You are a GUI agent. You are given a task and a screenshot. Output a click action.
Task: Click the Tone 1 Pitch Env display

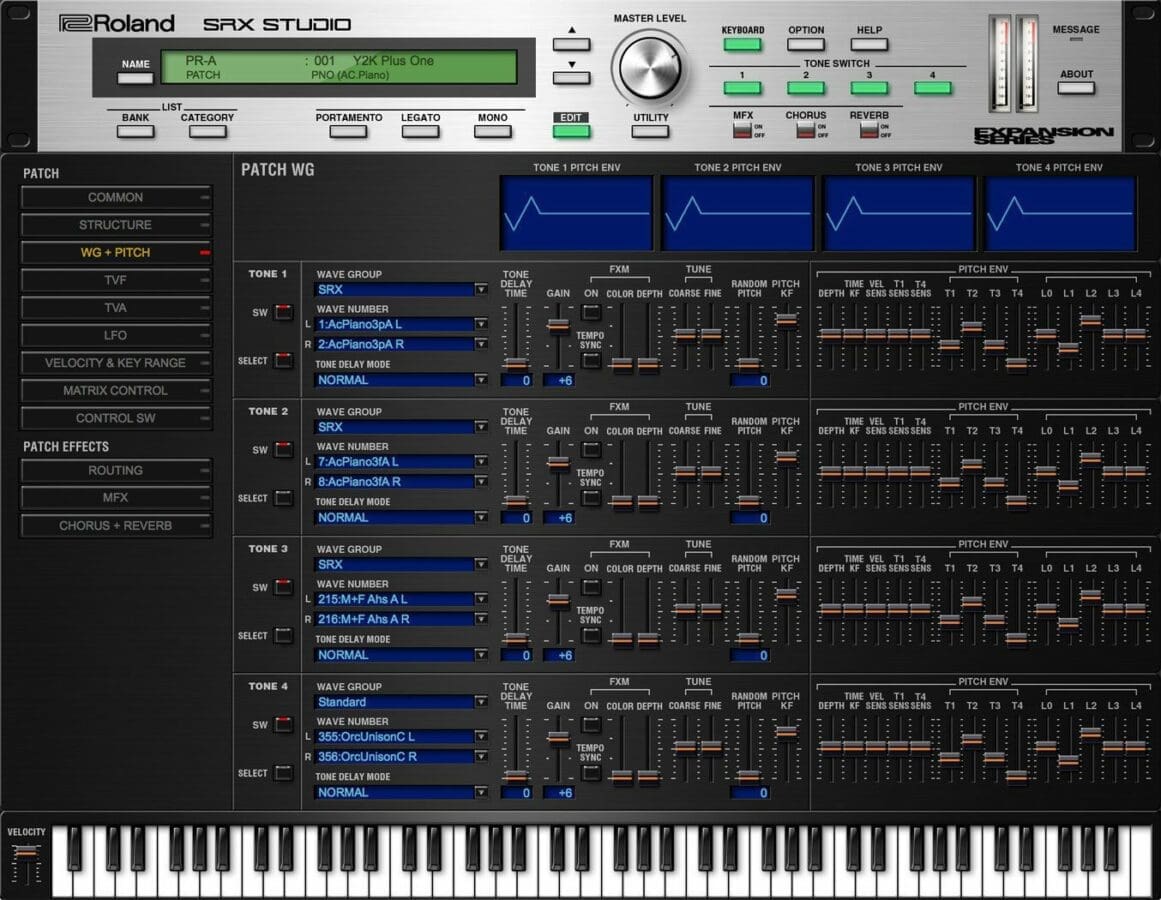[577, 212]
